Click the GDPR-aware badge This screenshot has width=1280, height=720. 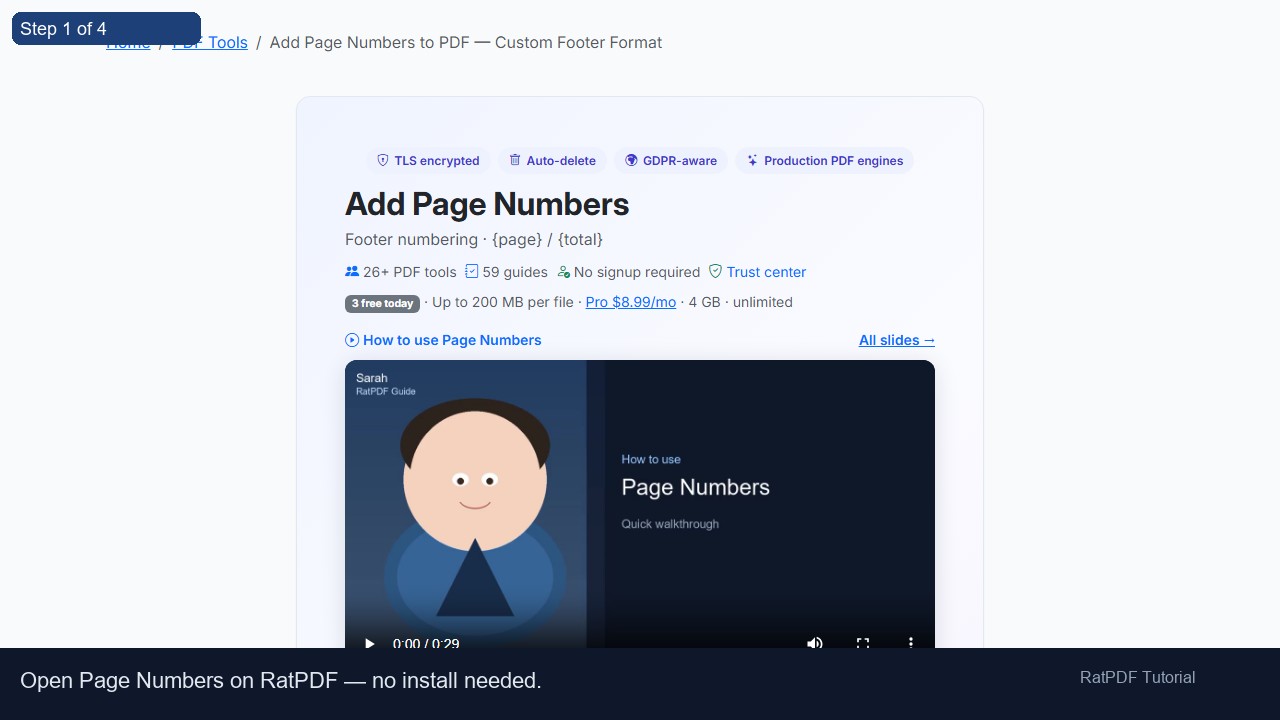click(x=671, y=160)
